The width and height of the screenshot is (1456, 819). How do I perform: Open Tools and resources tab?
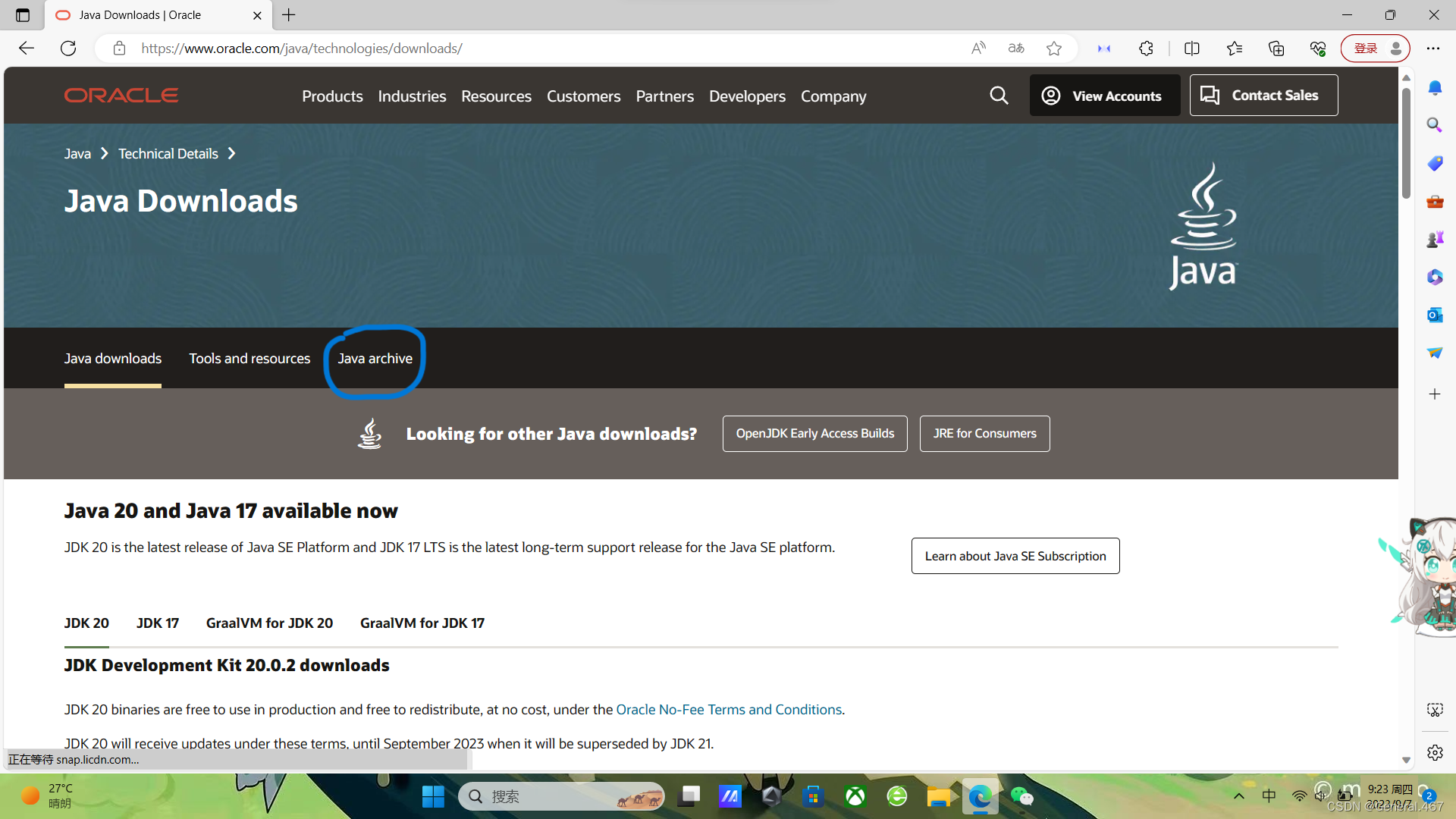coord(249,358)
